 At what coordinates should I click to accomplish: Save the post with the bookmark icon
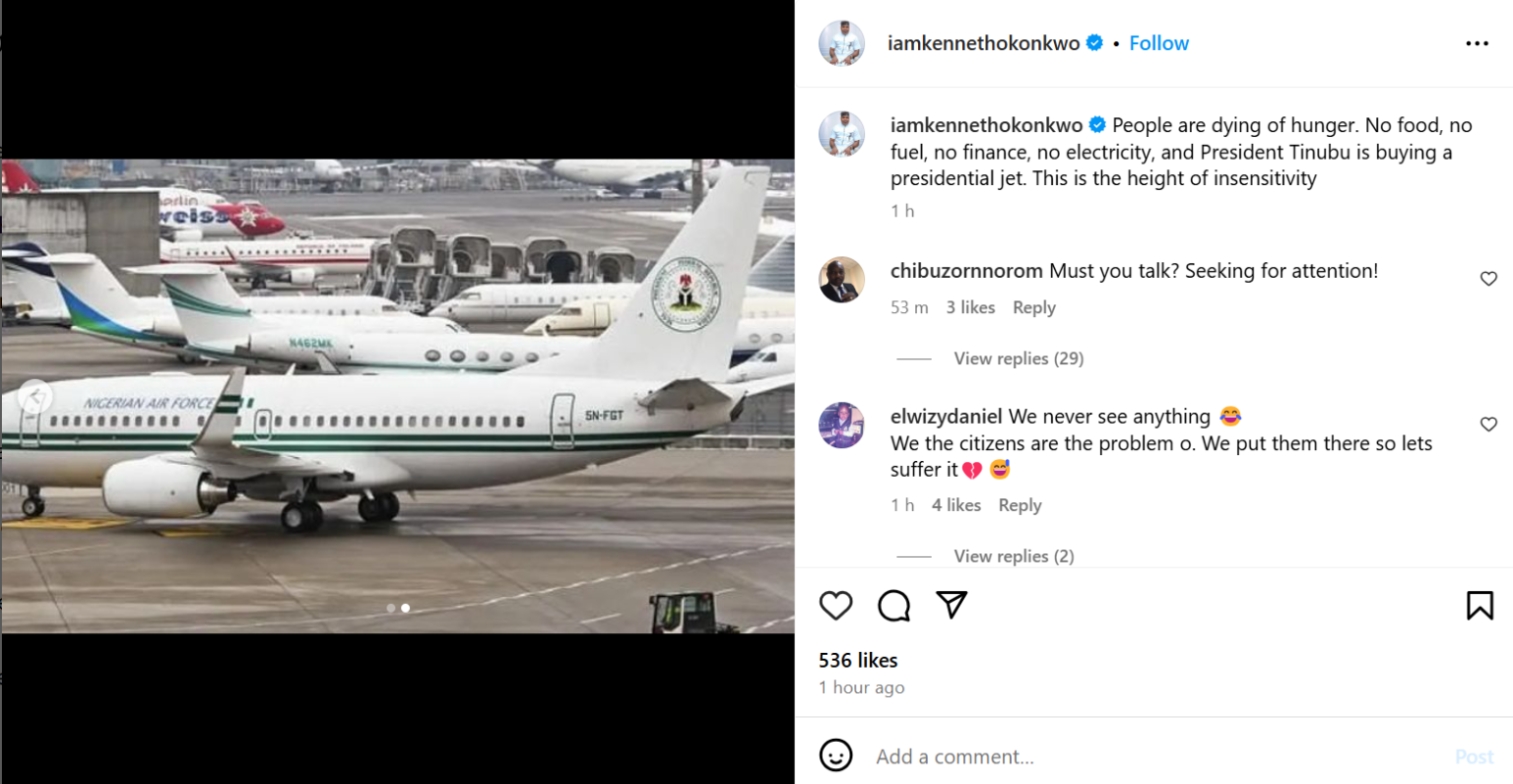point(1480,606)
